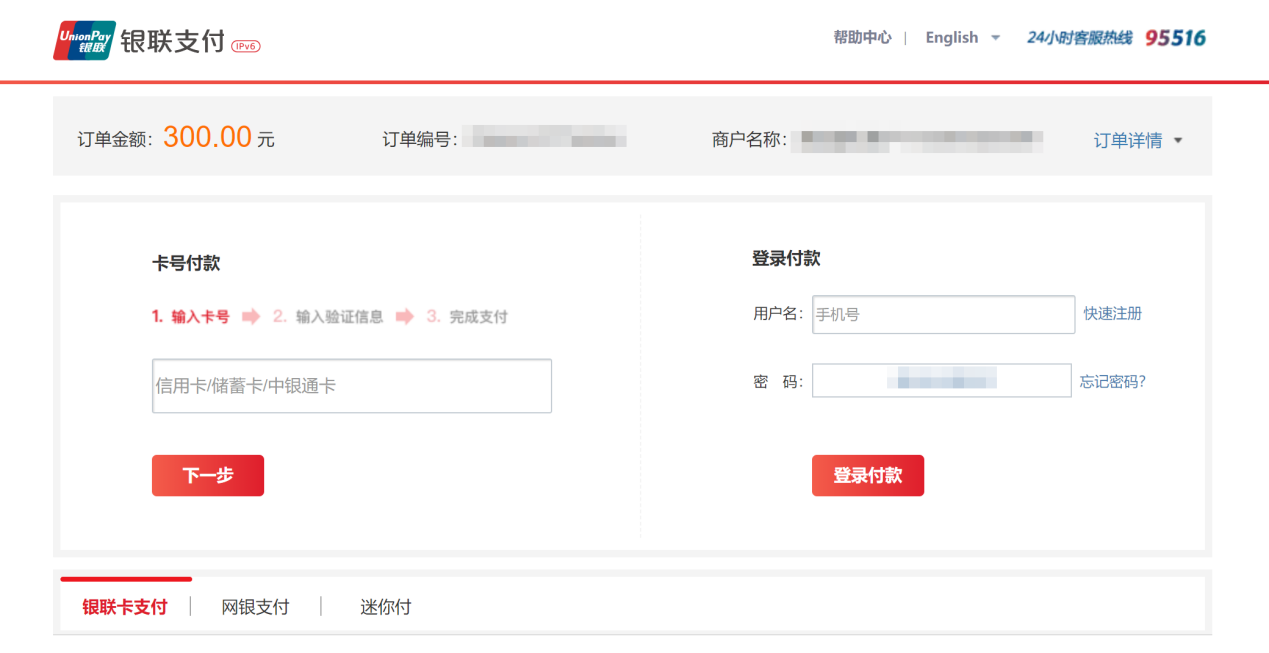Click the 95516 hotline number
Screen dimensions: 1269x653
click(1175, 38)
